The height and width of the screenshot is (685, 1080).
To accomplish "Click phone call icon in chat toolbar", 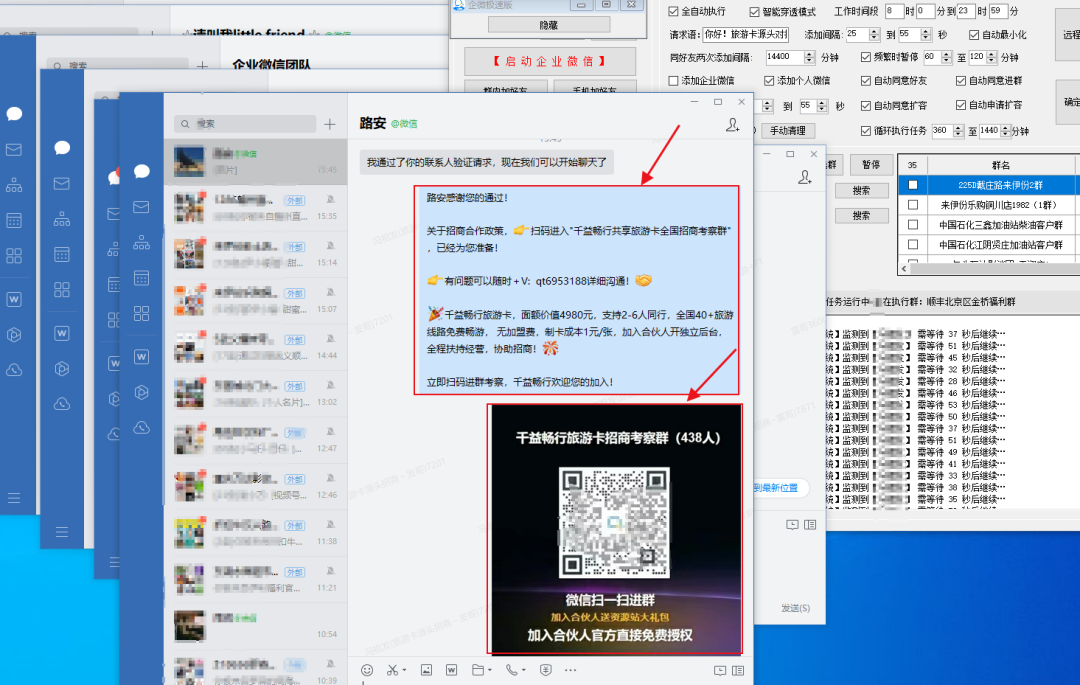I will coord(511,670).
